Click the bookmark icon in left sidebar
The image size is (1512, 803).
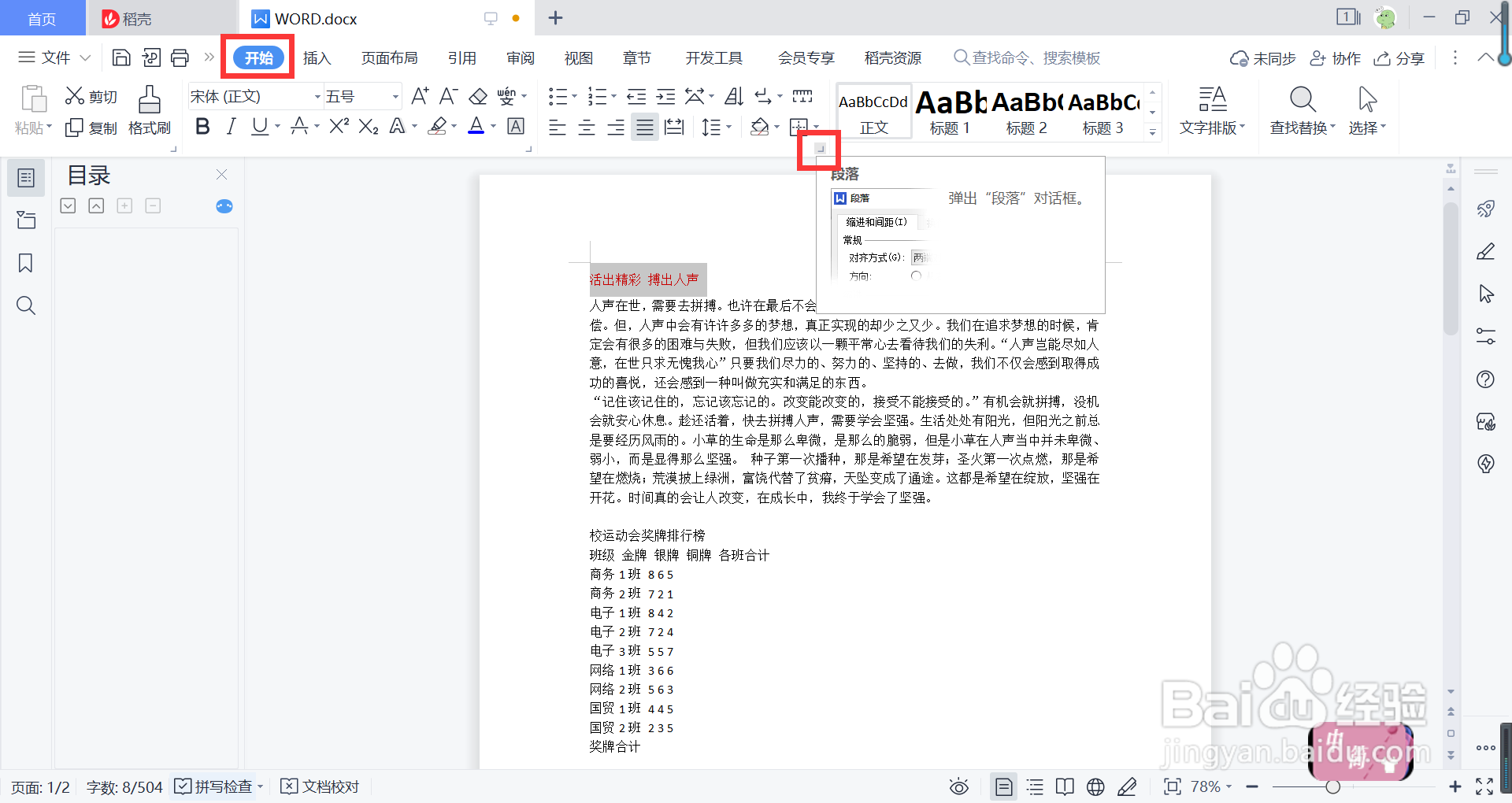26,263
